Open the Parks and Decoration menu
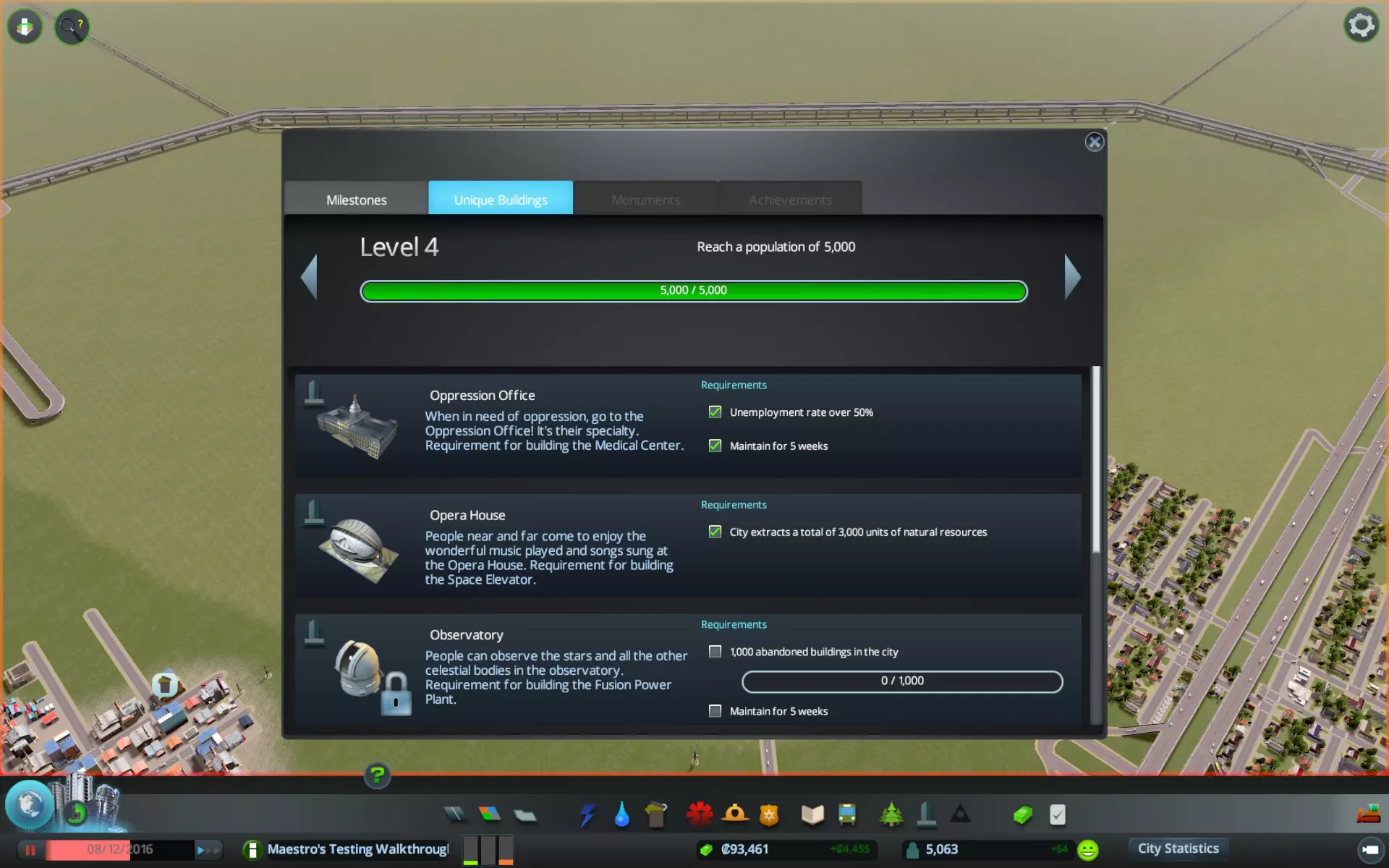 click(891, 814)
